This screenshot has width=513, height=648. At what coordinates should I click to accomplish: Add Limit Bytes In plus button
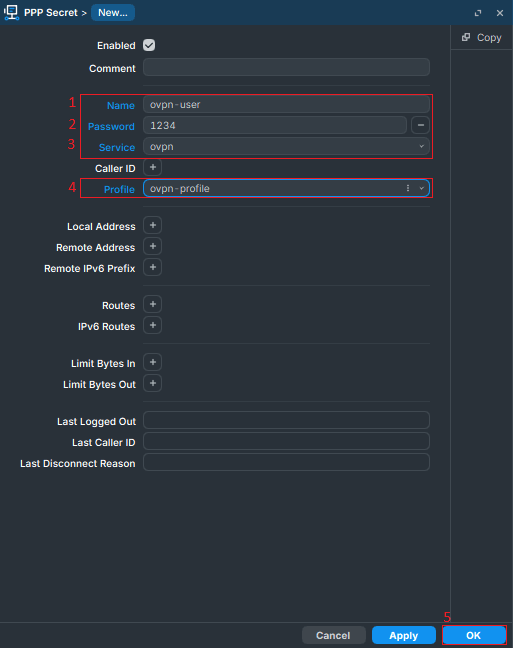(153, 362)
